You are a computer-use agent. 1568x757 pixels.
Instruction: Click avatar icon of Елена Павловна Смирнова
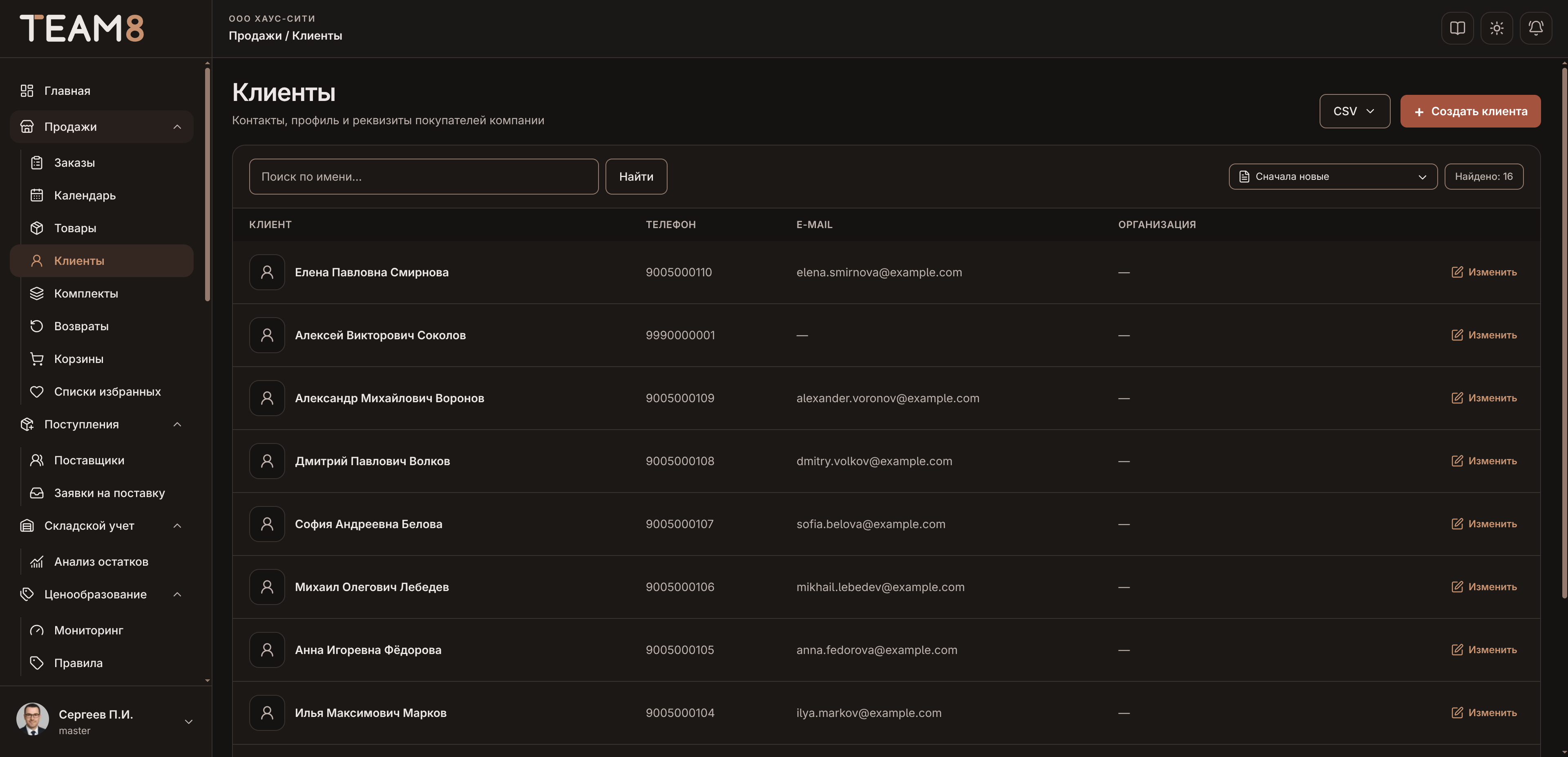tap(267, 272)
